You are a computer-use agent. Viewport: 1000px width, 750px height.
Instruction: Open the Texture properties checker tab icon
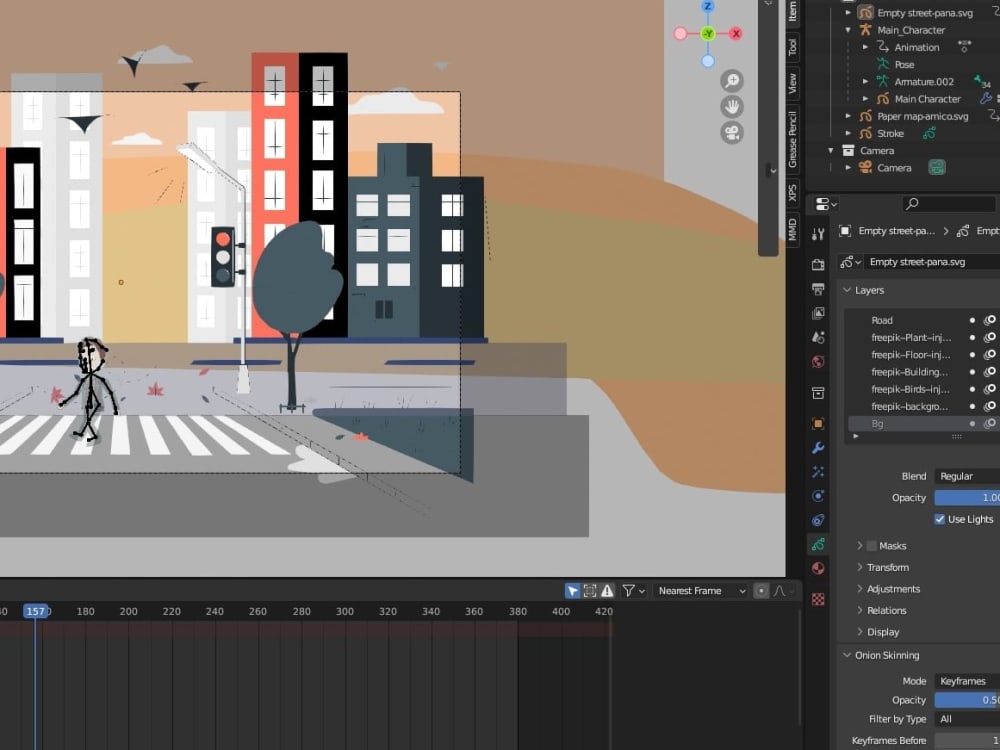pyautogui.click(x=818, y=599)
